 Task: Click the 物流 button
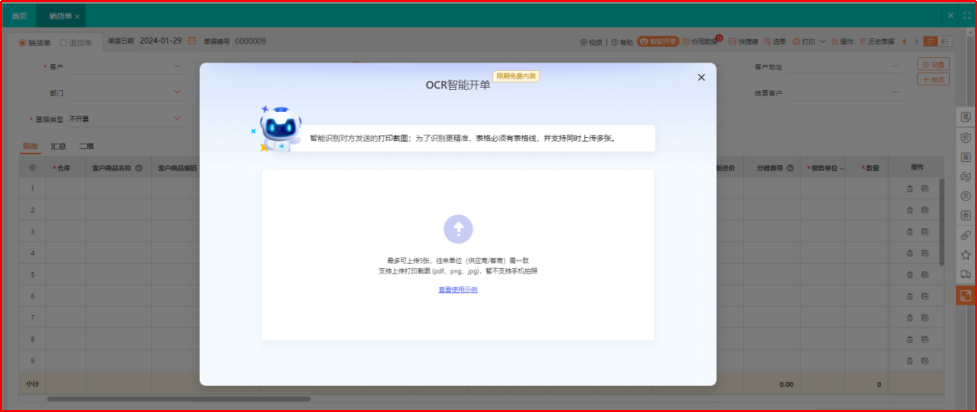pos(933,79)
